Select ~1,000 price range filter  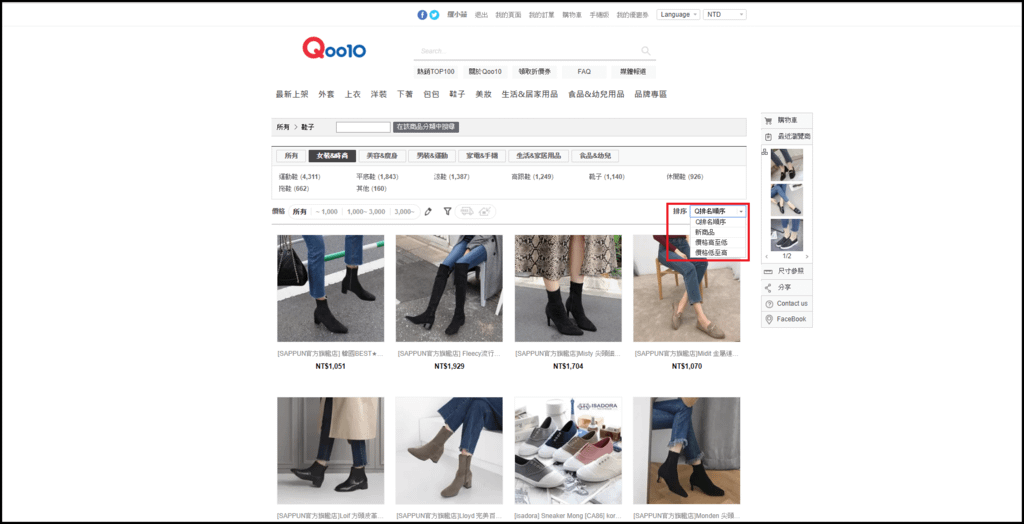tap(326, 212)
